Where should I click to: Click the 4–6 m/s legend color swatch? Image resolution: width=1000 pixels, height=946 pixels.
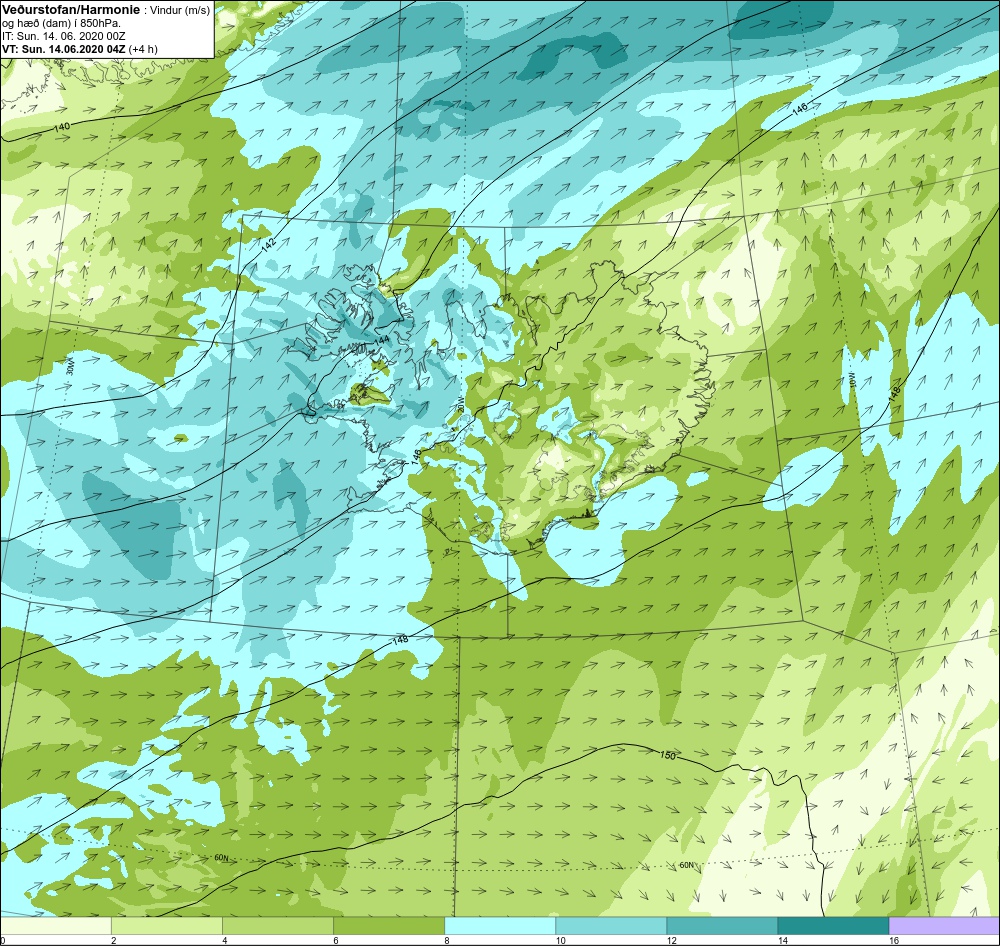coord(278,926)
